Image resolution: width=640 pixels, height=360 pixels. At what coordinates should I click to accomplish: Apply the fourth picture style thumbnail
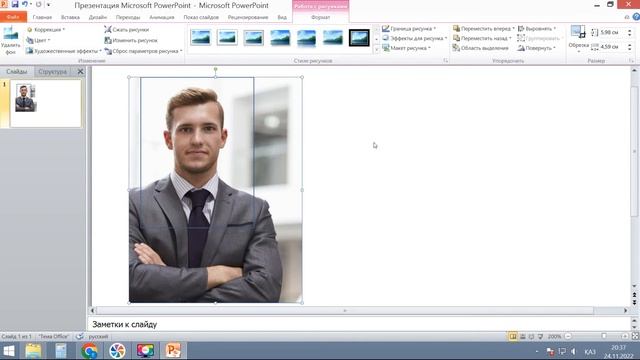[x=280, y=38]
